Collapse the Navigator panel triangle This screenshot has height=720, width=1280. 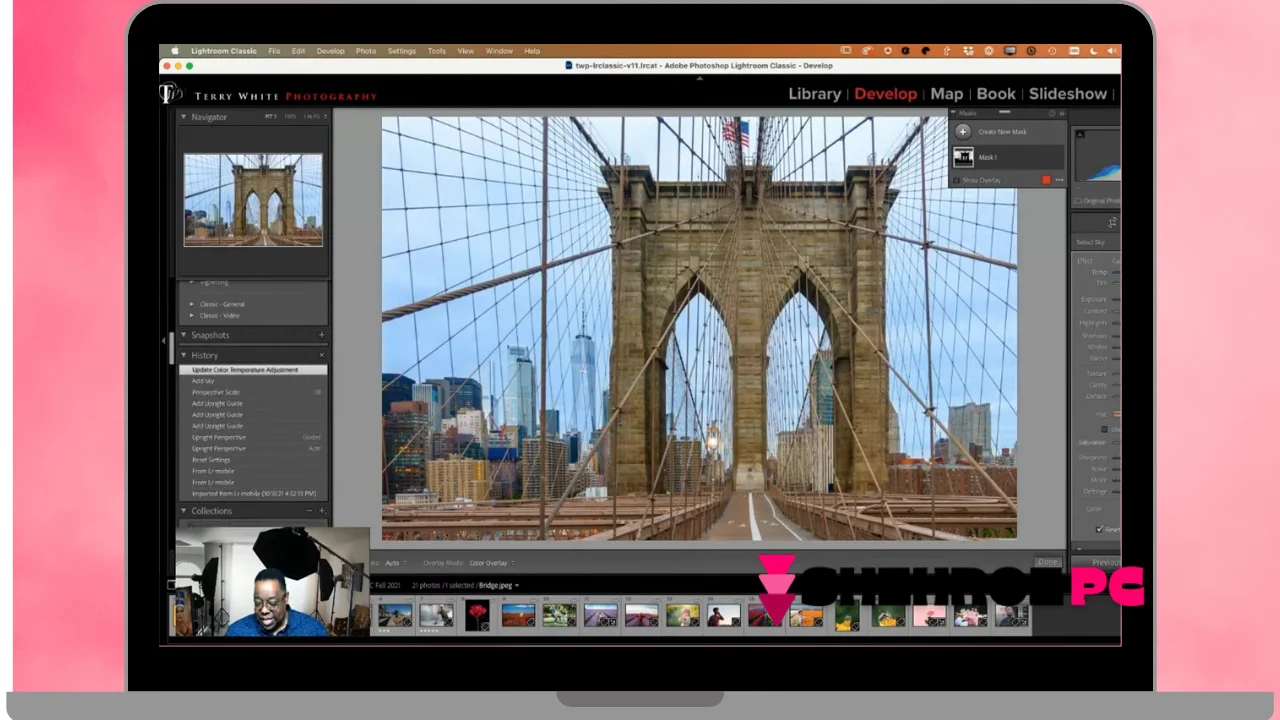(x=184, y=117)
